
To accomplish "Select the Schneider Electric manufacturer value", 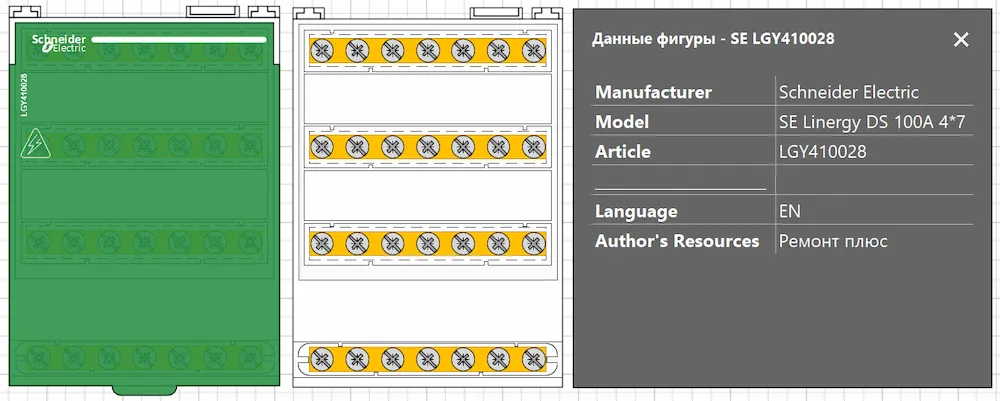I will [x=848, y=92].
